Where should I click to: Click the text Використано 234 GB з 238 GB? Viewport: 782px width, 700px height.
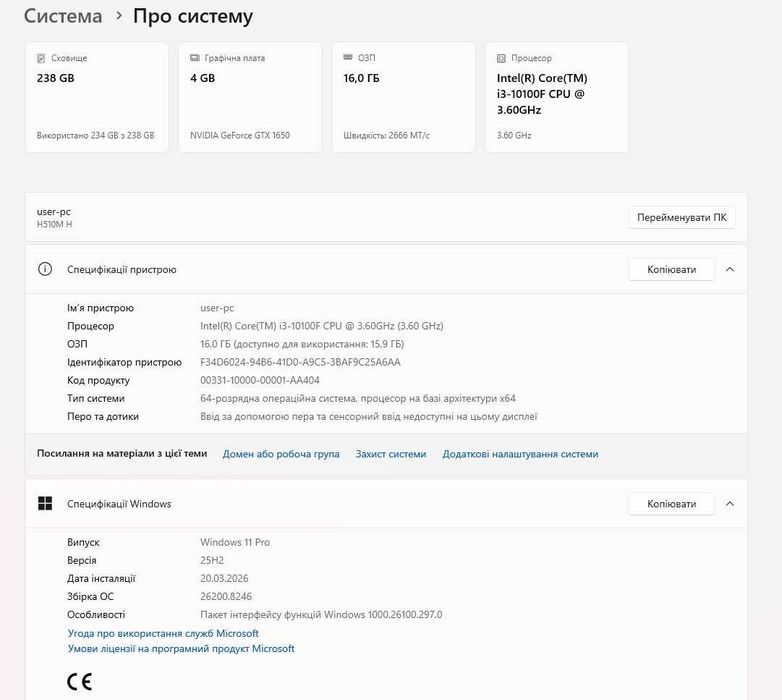95,135
